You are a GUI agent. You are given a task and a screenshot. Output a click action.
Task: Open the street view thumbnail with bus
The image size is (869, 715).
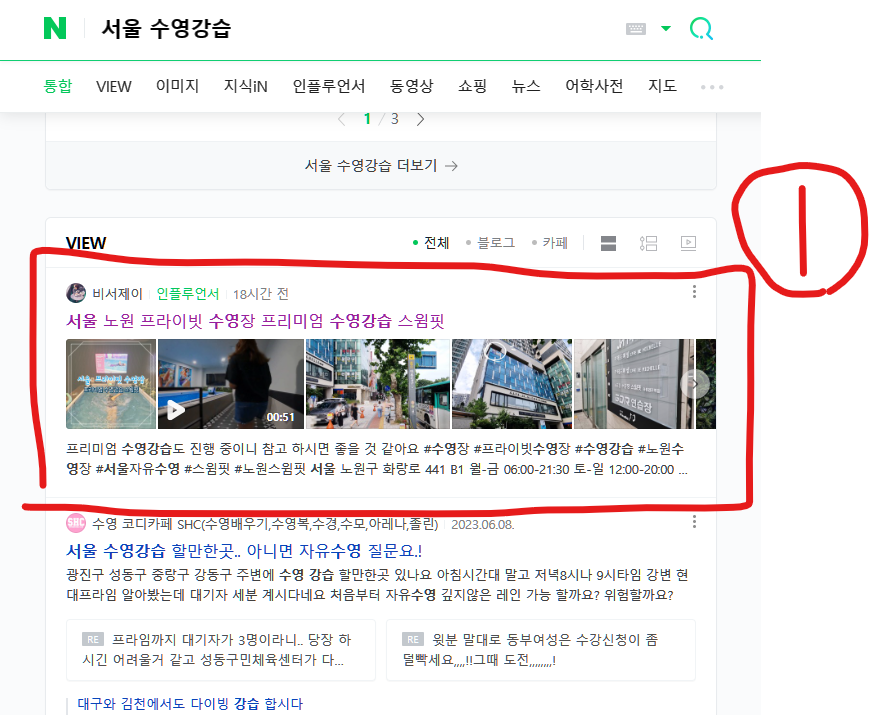point(378,384)
